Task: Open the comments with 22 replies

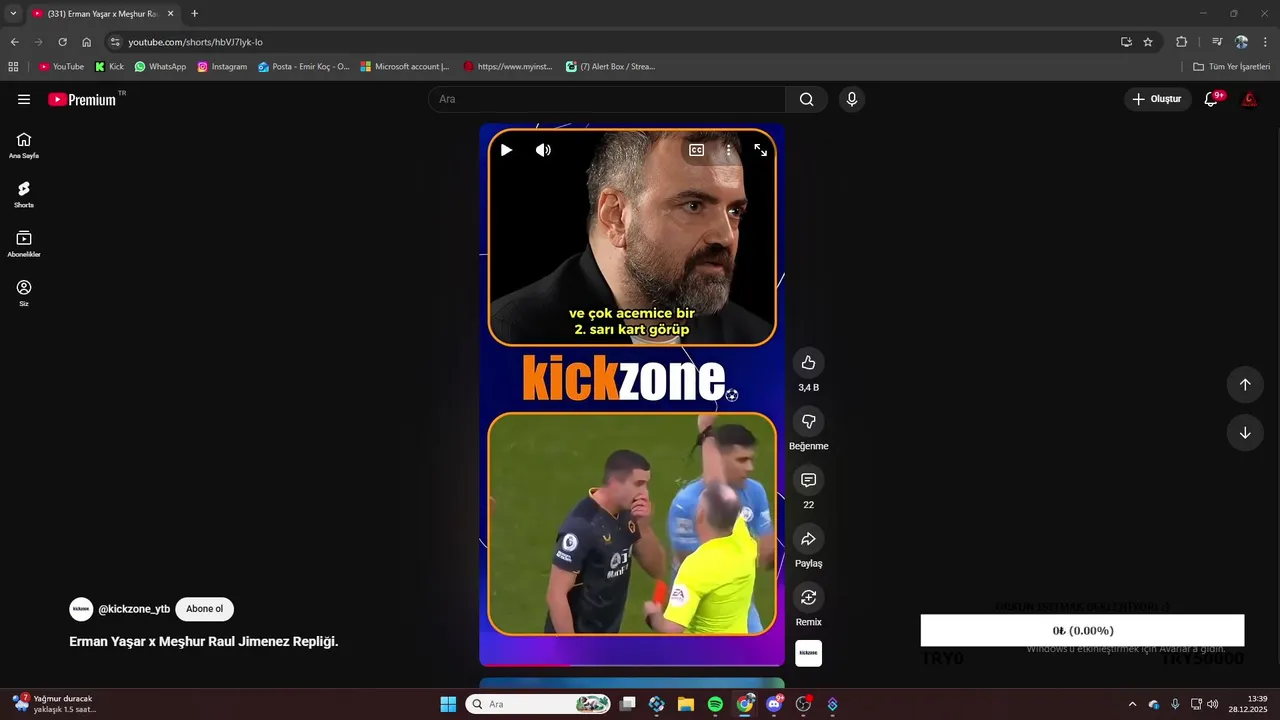Action: (808, 480)
